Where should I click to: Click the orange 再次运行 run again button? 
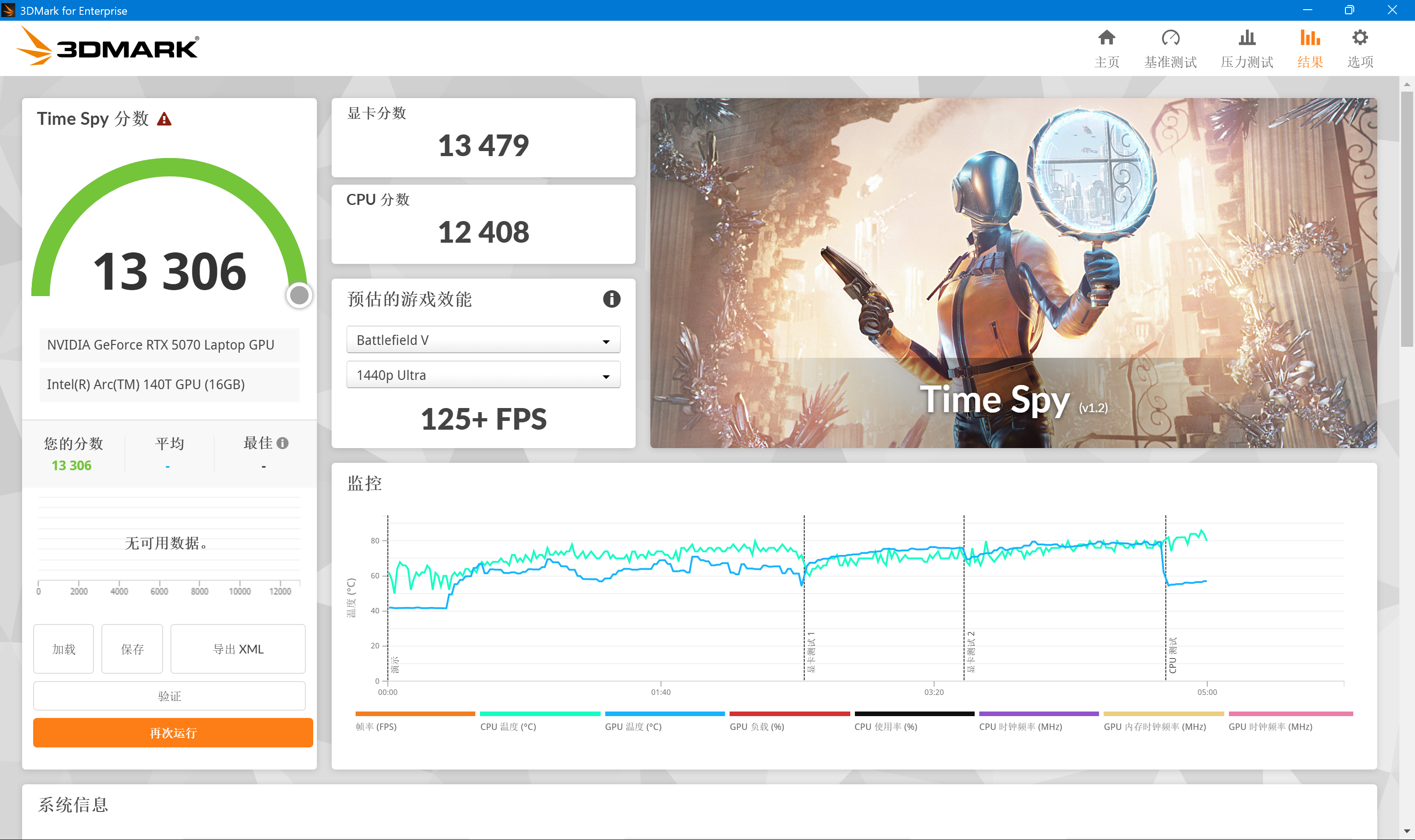pos(173,732)
